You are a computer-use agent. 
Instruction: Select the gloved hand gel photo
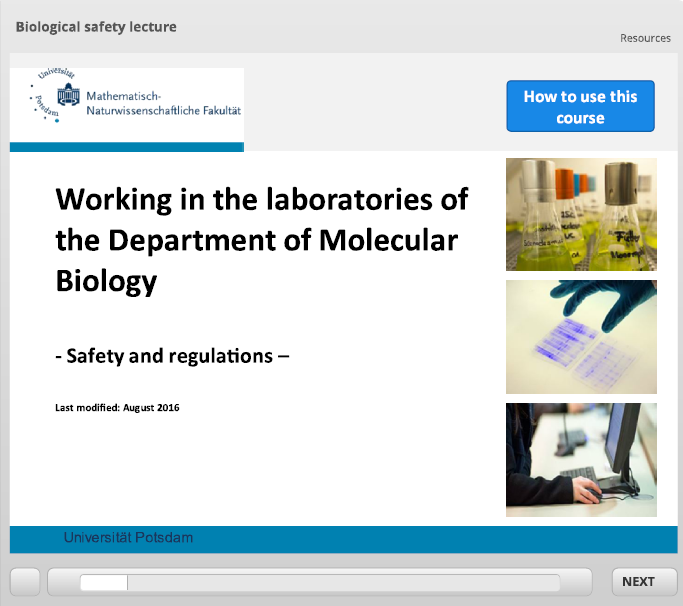pos(581,337)
